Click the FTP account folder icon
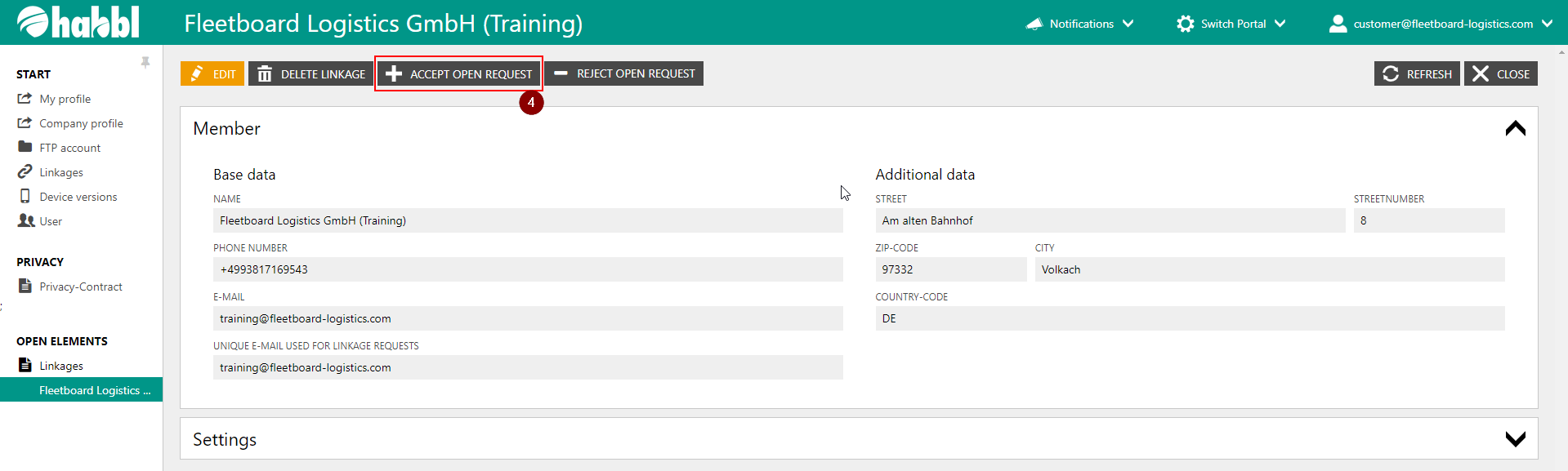This screenshot has height=471, width=1568. 25,147
